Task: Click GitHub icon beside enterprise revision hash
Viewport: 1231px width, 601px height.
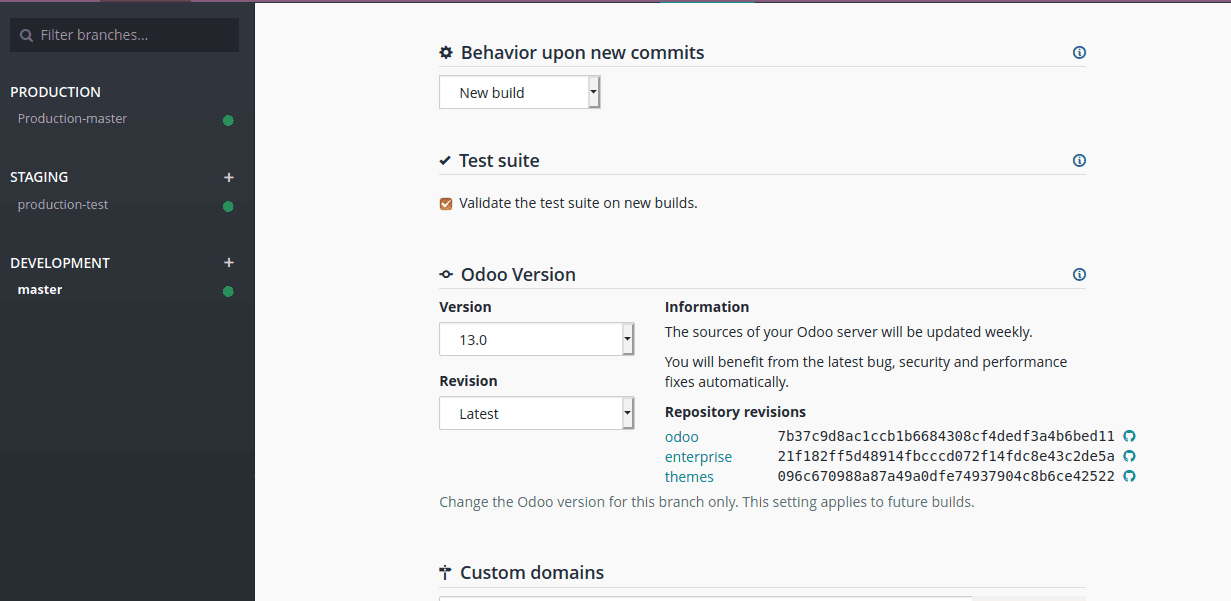Action: 1129,456
